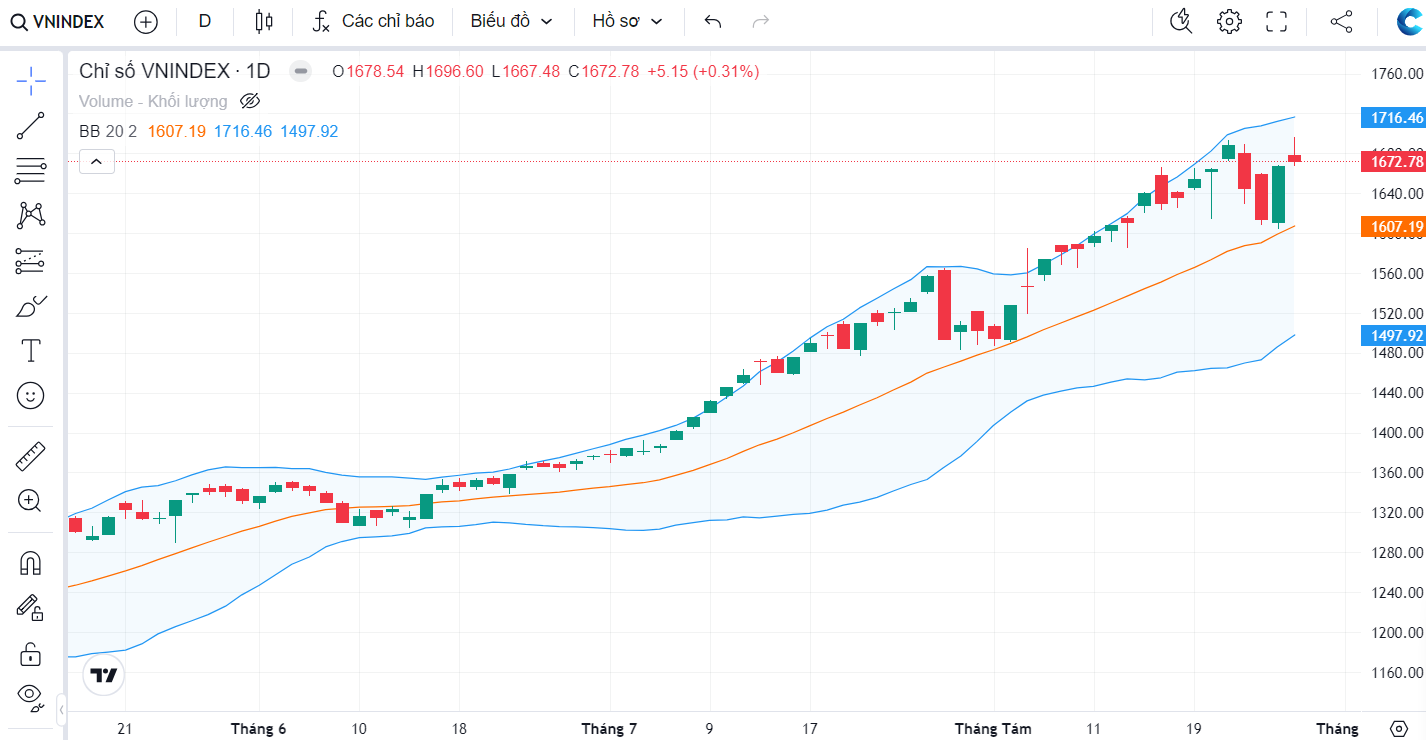Redo last chart action
This screenshot has height=740, width=1426.
tap(761, 22)
